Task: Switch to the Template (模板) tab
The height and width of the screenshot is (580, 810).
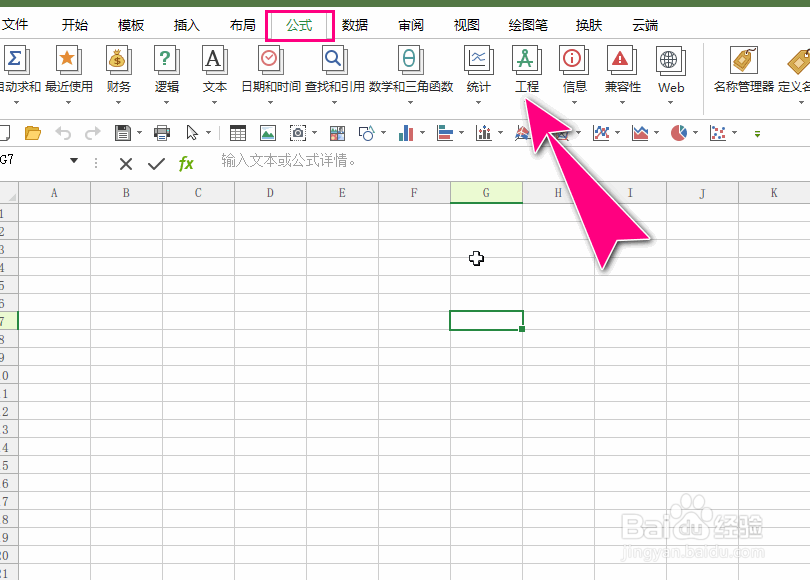Action: (x=131, y=25)
